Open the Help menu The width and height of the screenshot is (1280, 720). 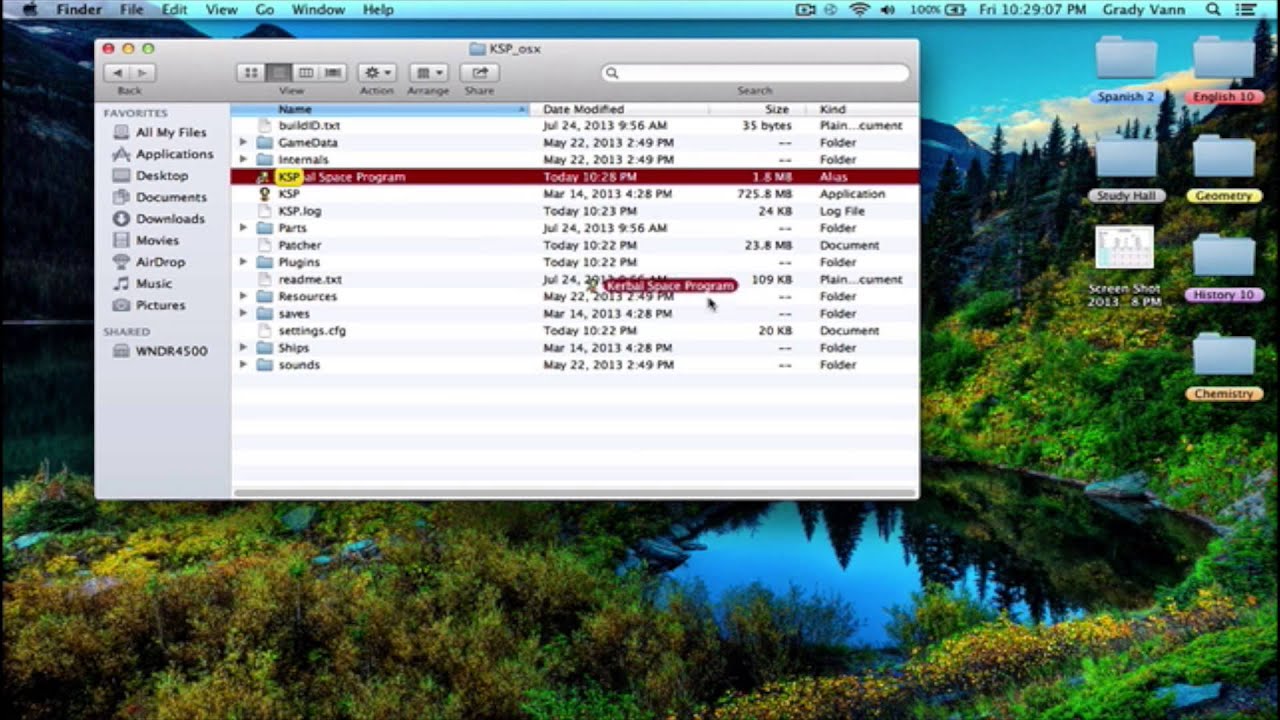click(378, 9)
